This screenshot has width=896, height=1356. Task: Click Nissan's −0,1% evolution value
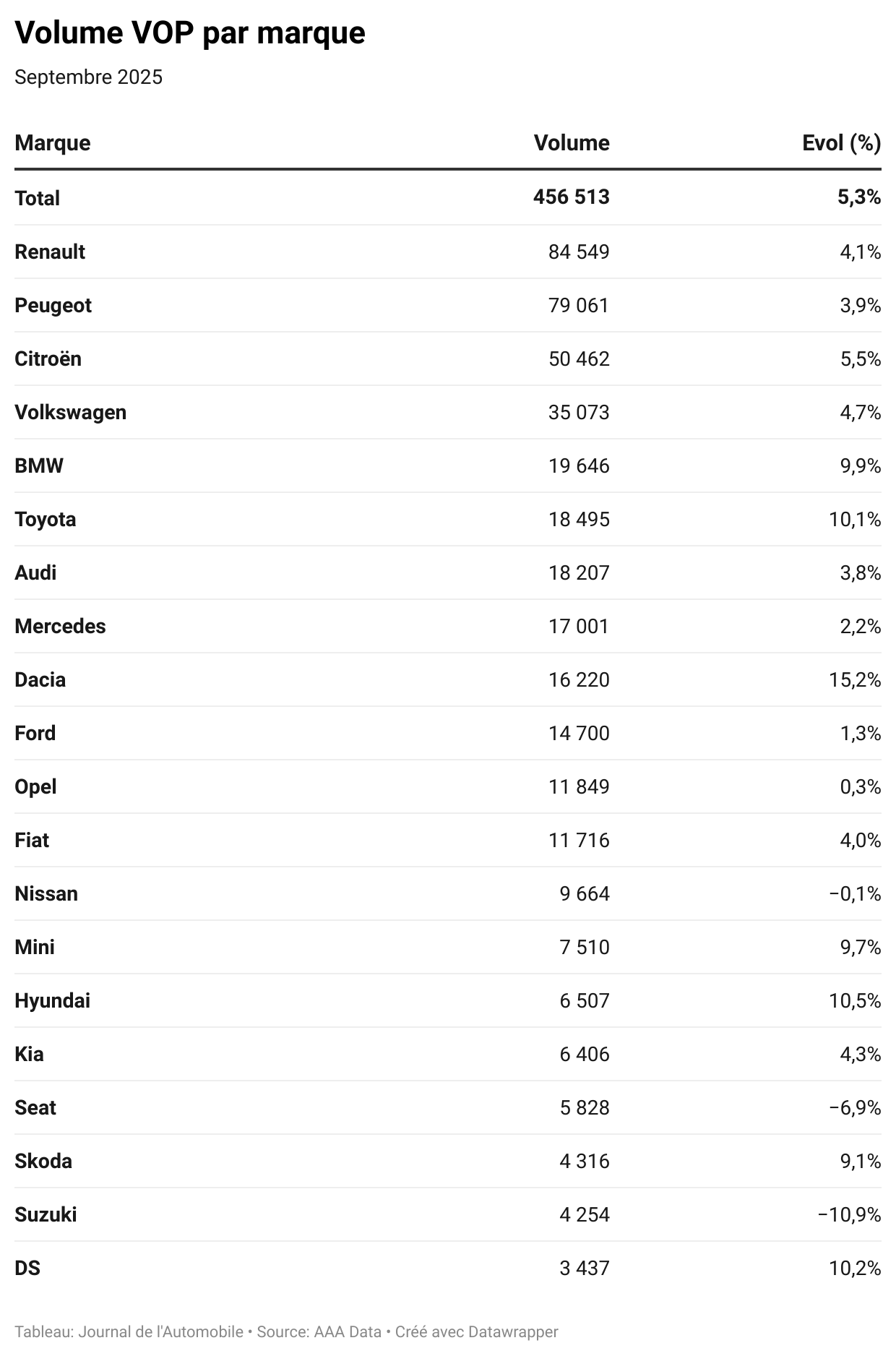pyautogui.click(x=855, y=893)
